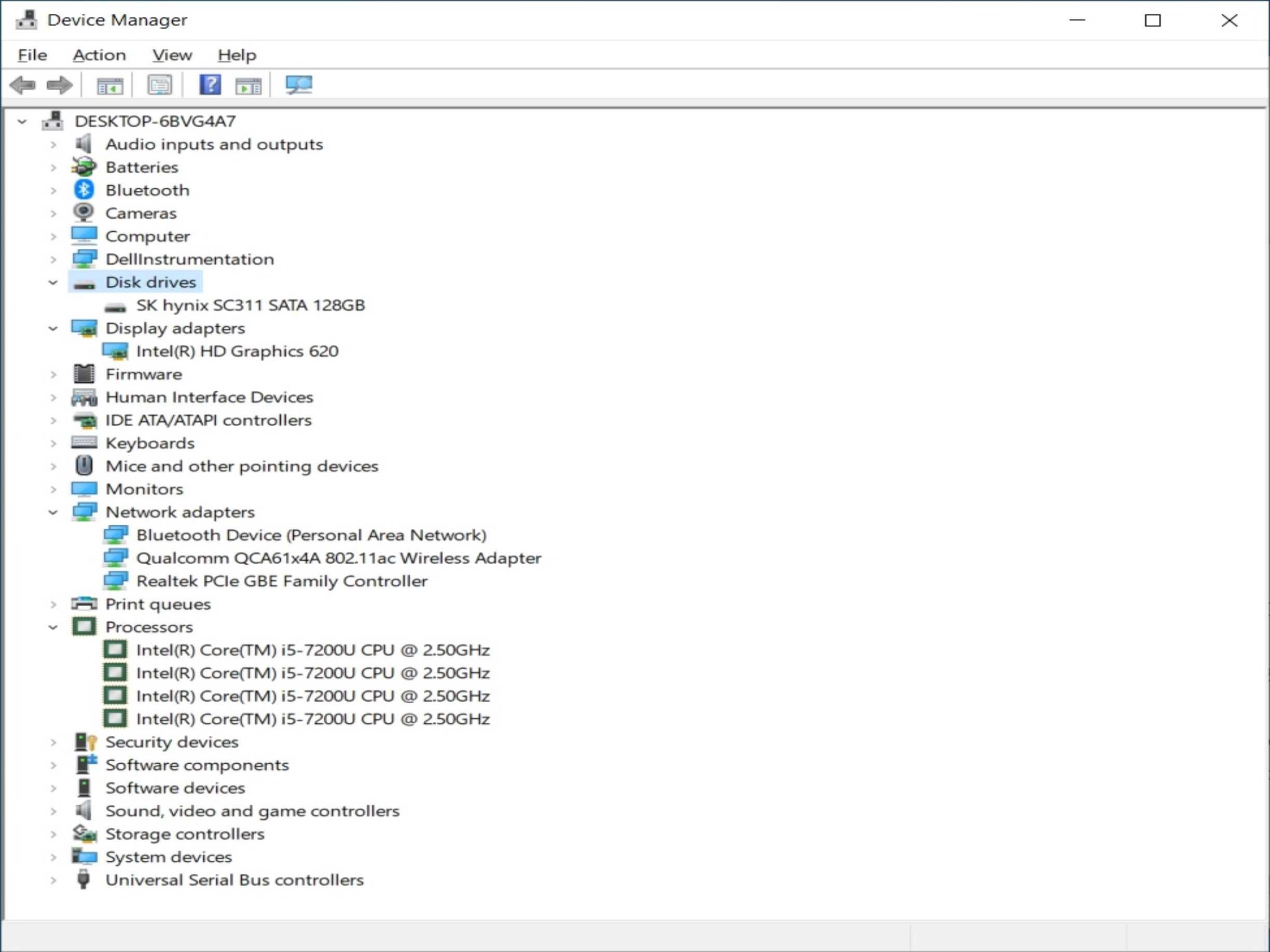Collapse the Disk drives category
Screen dimensions: 1270x952
coord(53,282)
